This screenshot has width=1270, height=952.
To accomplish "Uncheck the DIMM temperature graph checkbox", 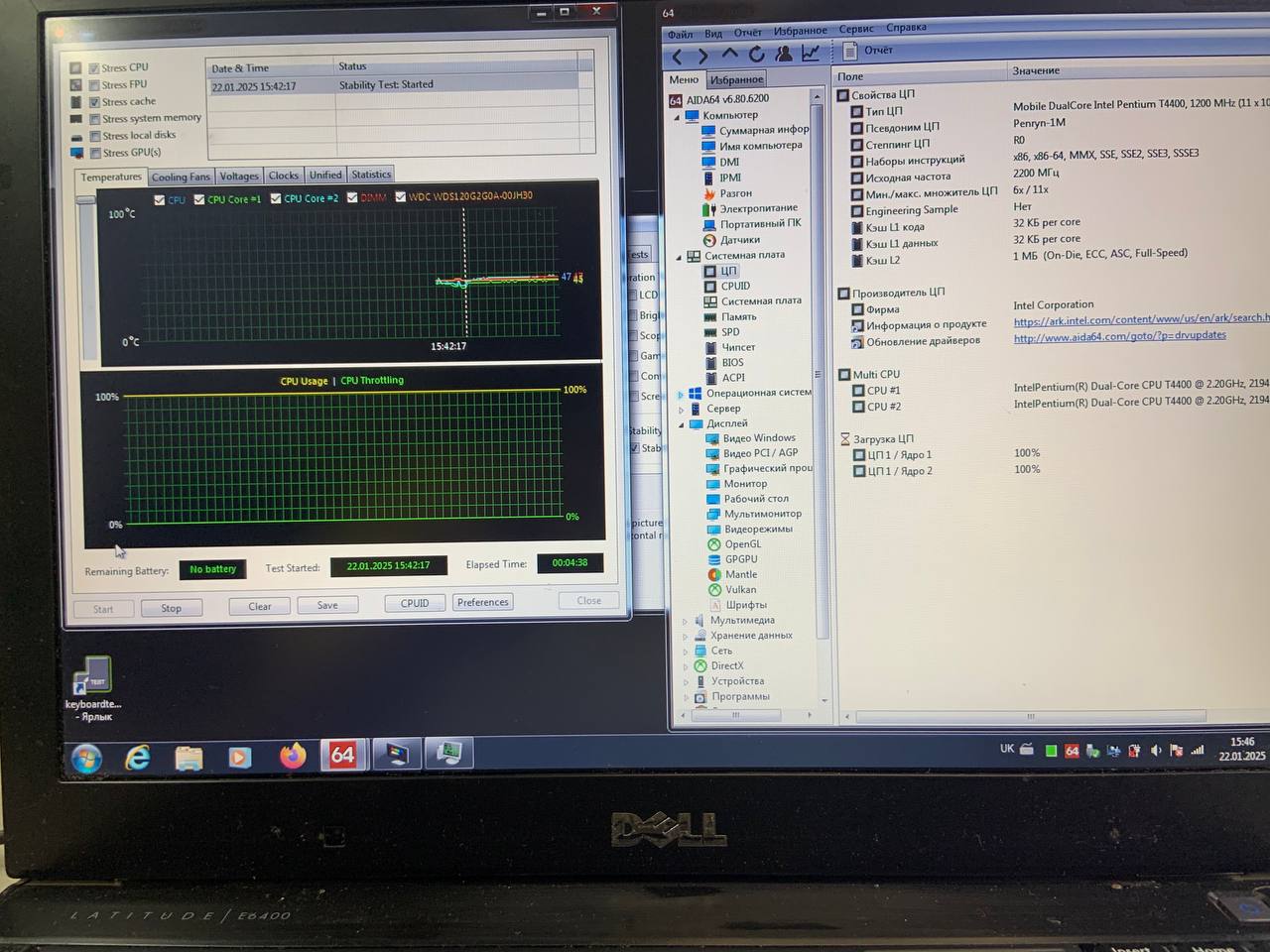I will click(x=352, y=197).
